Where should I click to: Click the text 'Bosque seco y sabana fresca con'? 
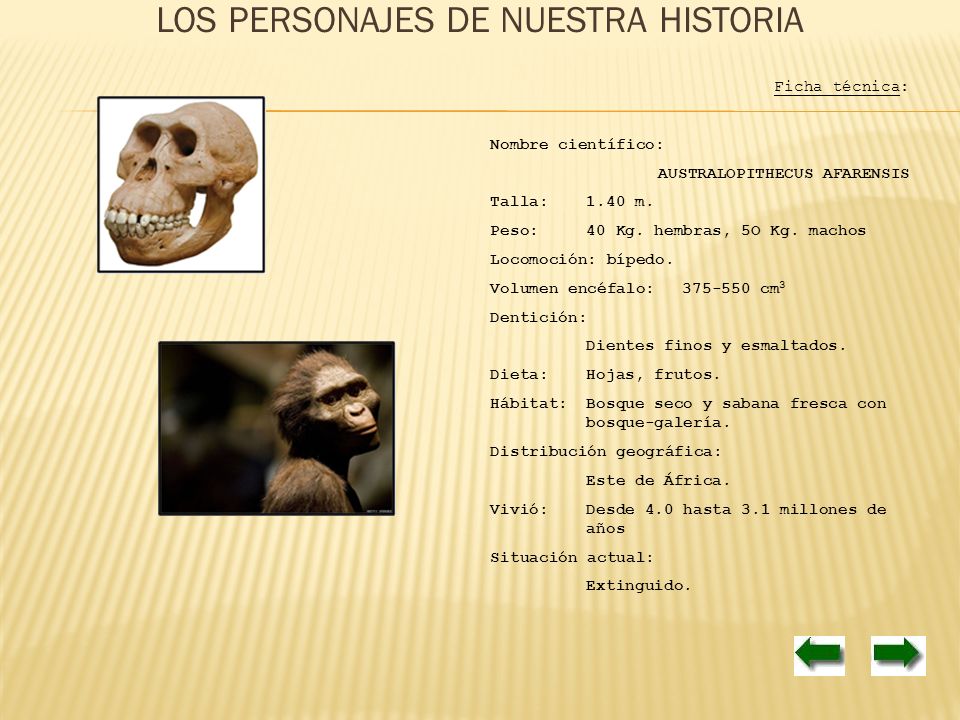click(x=736, y=403)
